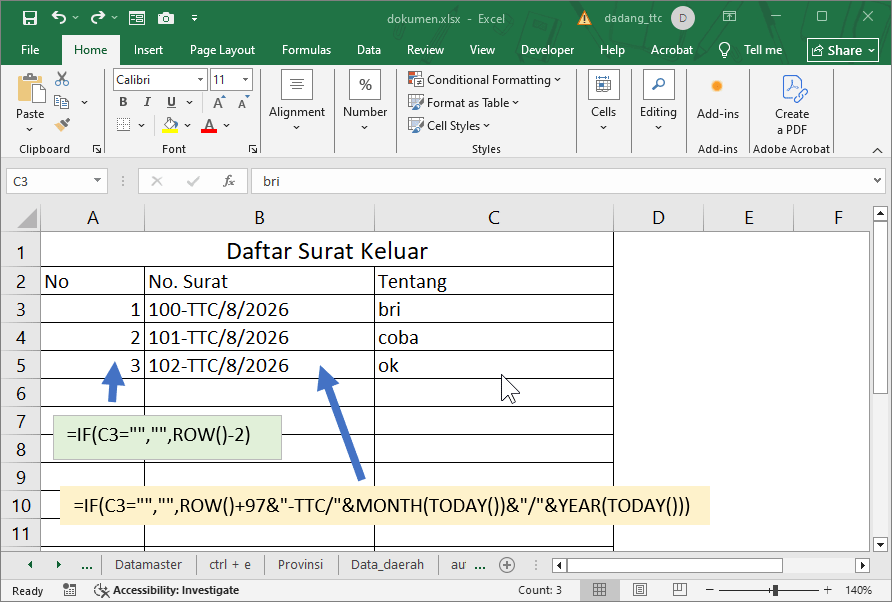Image resolution: width=892 pixels, height=602 pixels.
Task: Open the Clipboard pane launcher
Action: point(97,149)
